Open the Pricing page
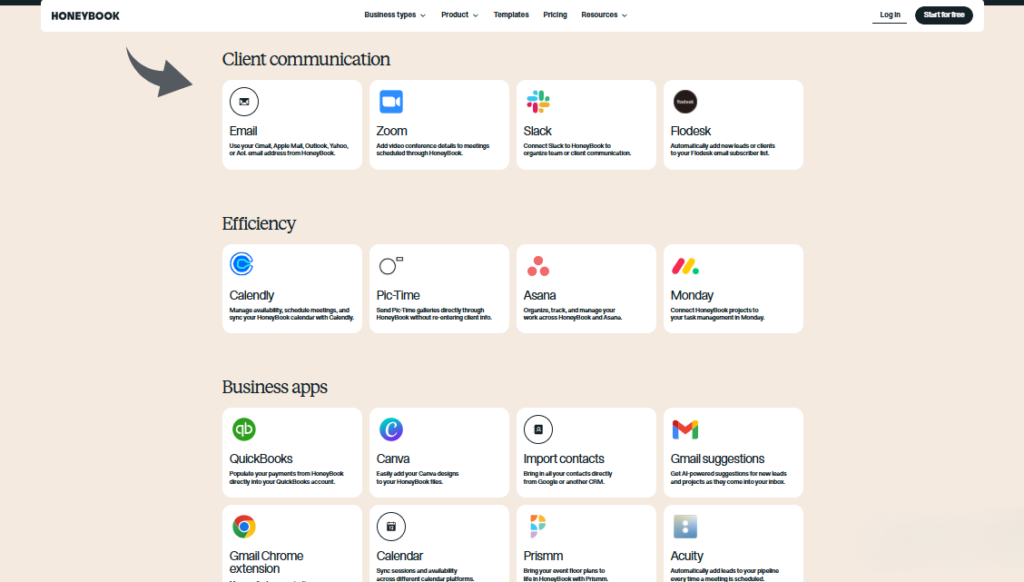1024x582 pixels. [x=555, y=15]
